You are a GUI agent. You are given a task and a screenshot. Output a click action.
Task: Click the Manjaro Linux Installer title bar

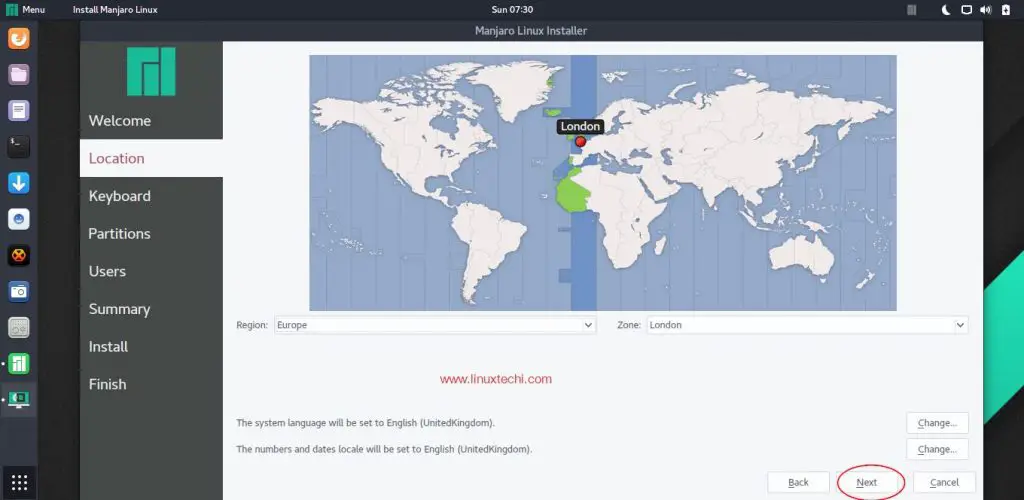click(x=531, y=31)
